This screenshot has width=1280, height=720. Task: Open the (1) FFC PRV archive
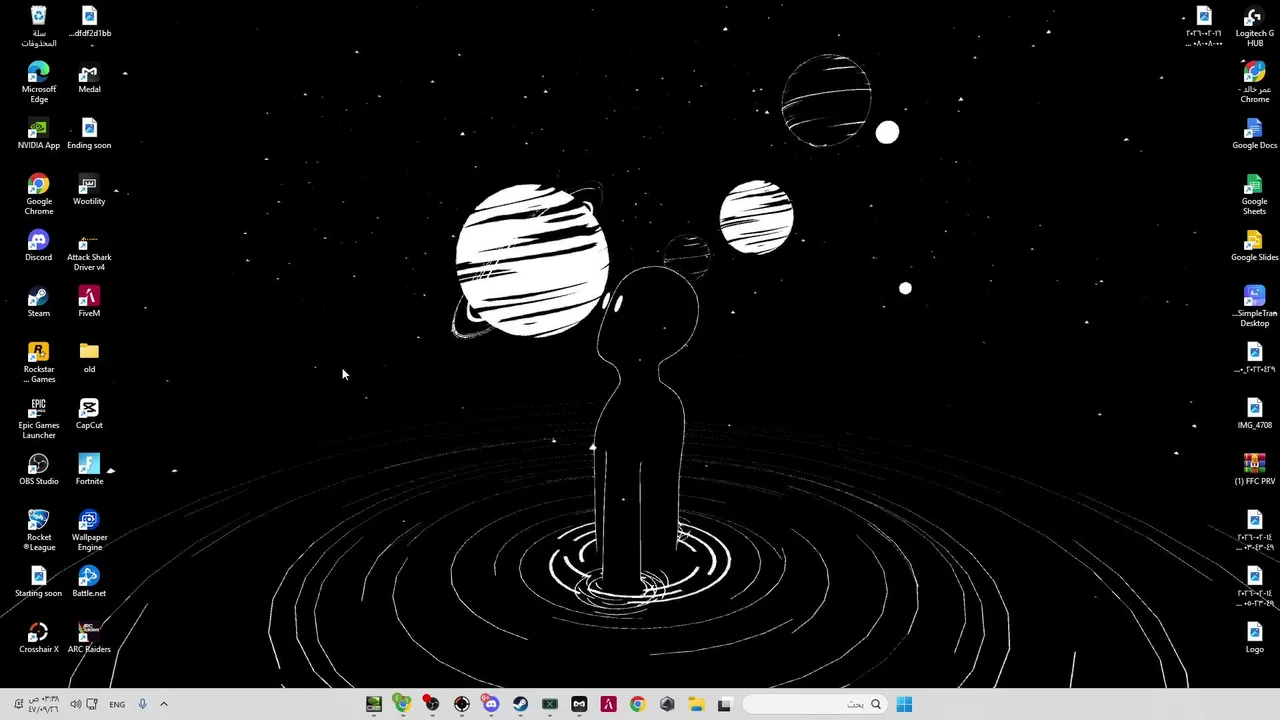pos(1254,470)
